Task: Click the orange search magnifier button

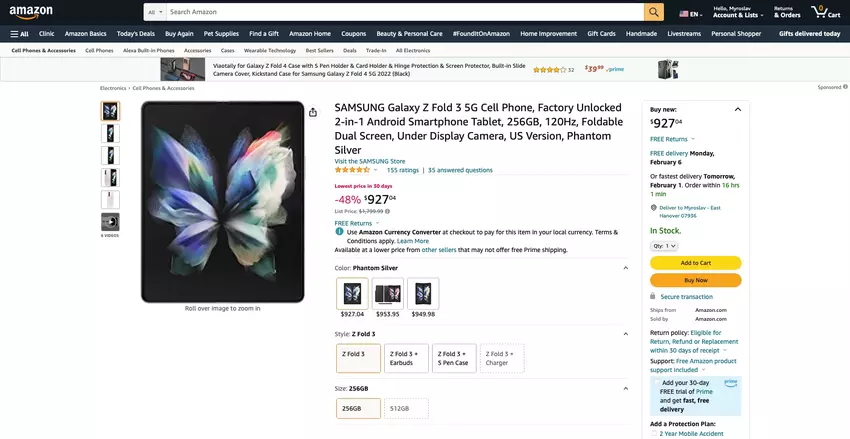Action: pos(654,12)
